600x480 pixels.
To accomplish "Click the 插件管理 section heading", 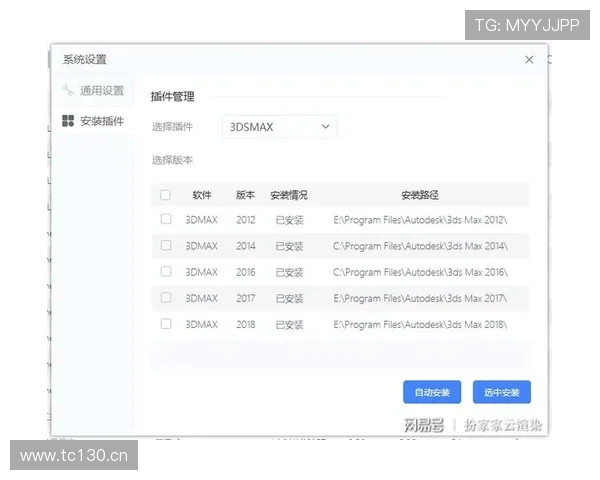I will pos(173,96).
